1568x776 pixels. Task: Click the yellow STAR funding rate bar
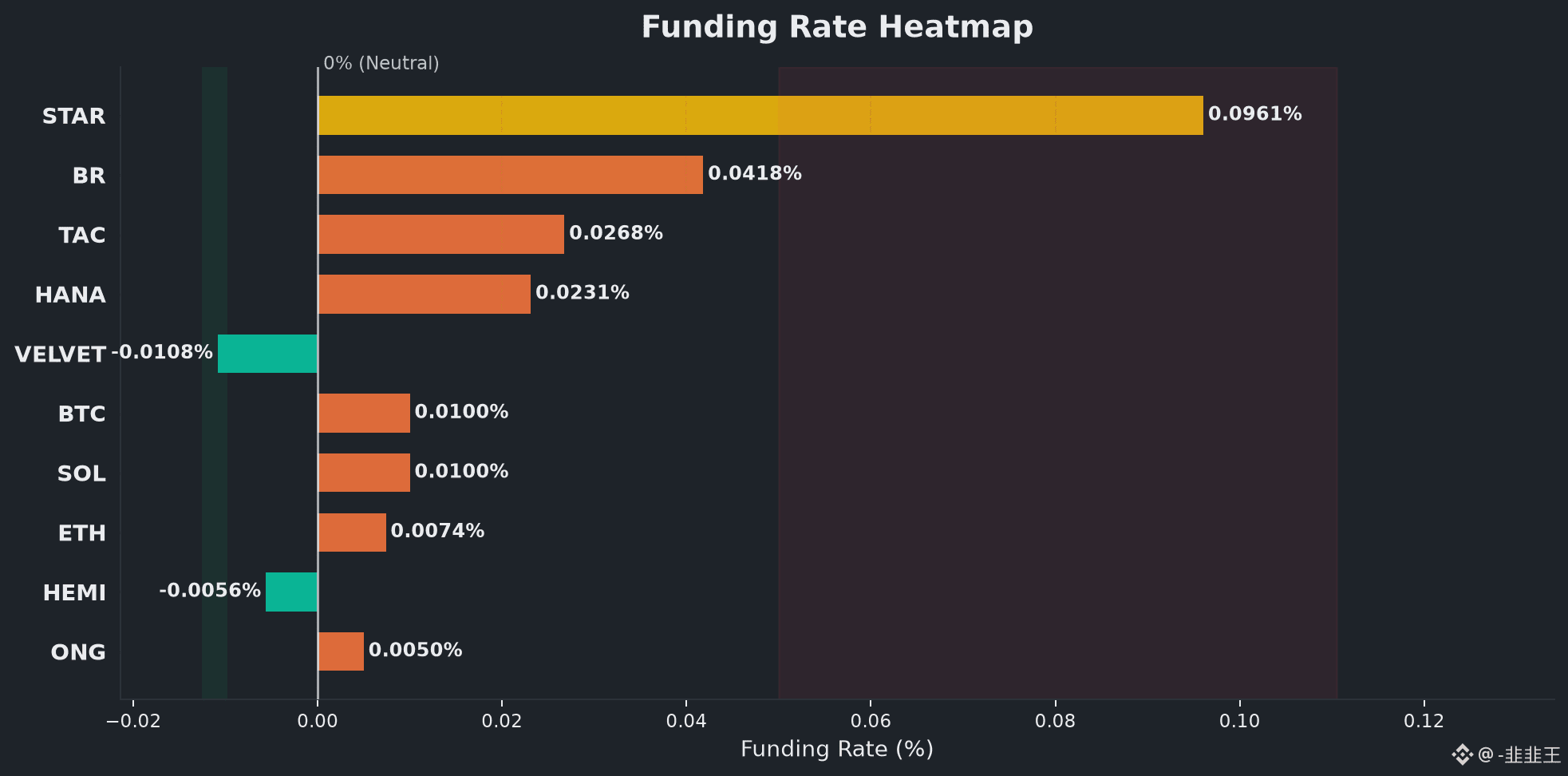click(760, 115)
